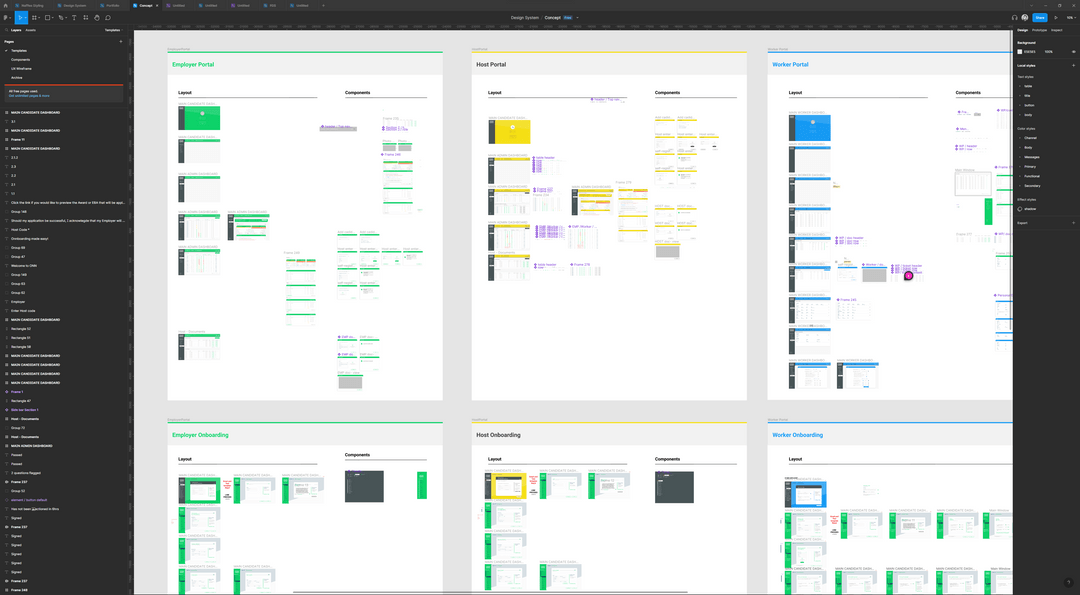Select the Move tool in toolbar
The height and width of the screenshot is (595, 1080).
pyautogui.click(x=20, y=17)
